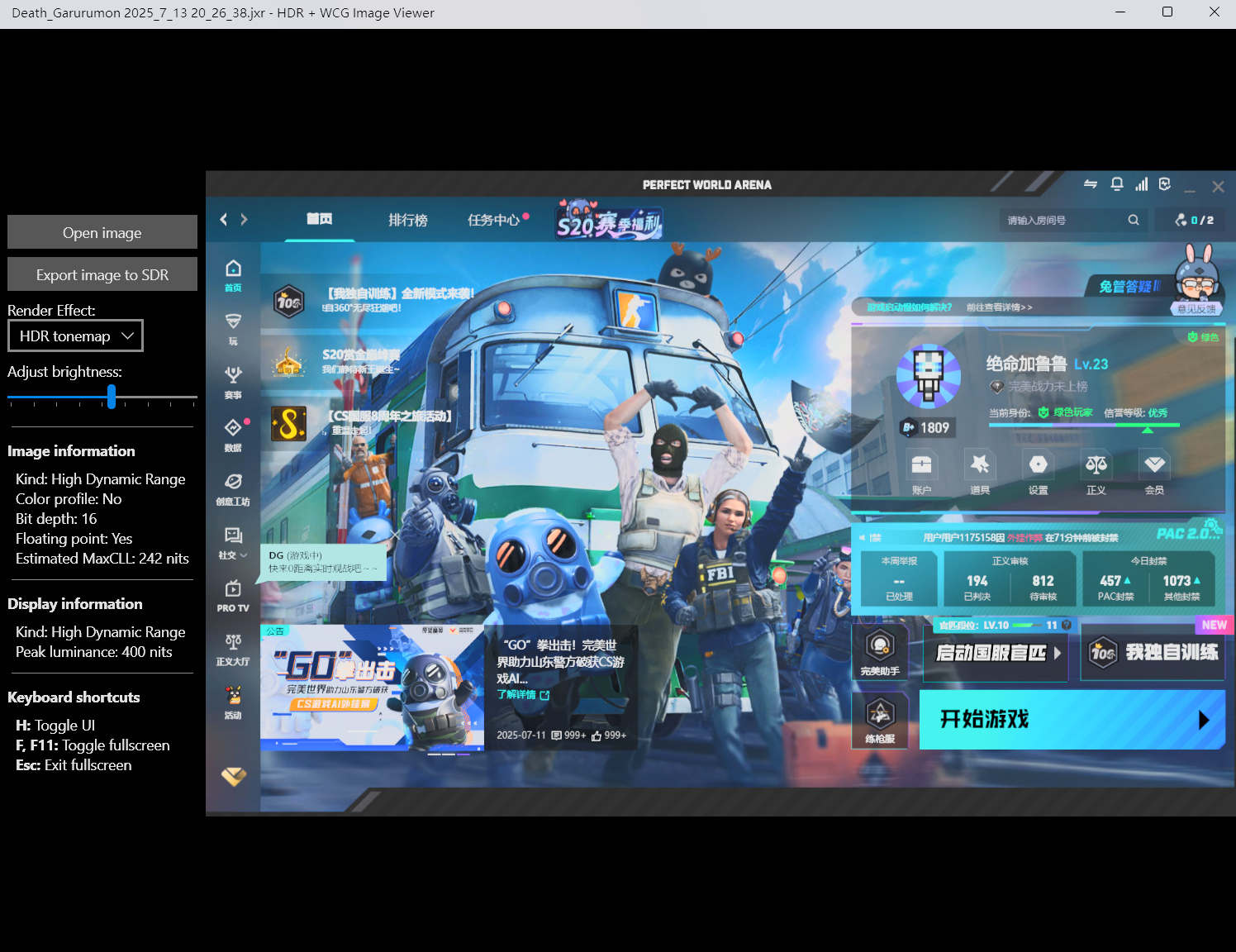This screenshot has width=1236, height=952.
Task: Click the Open image button
Action: 102,232
